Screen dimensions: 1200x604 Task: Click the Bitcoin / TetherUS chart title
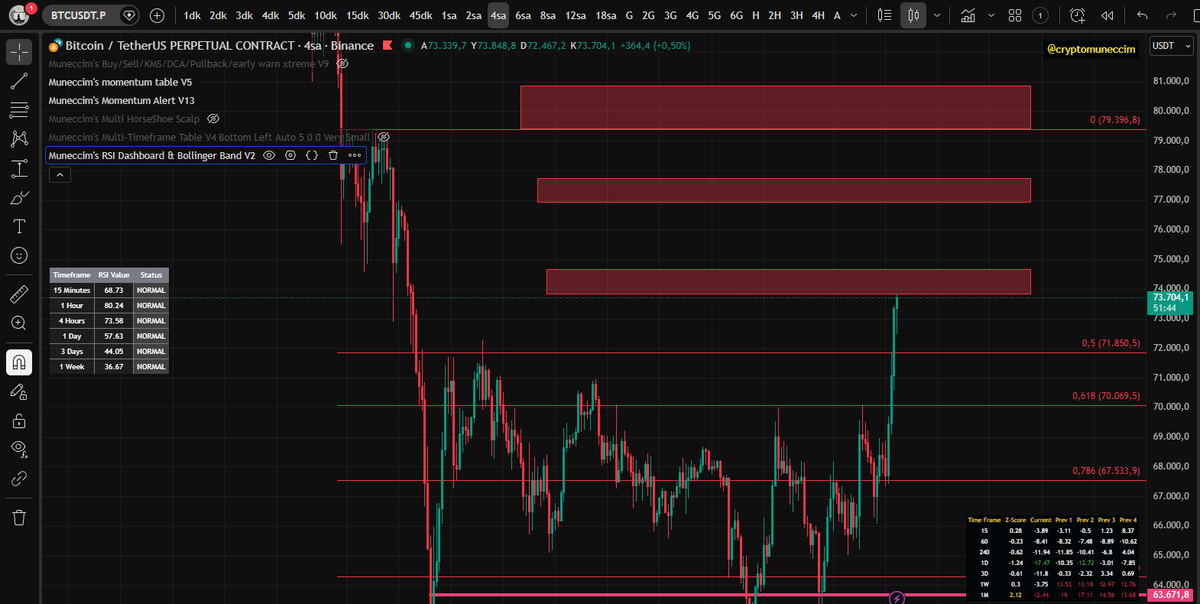(219, 46)
